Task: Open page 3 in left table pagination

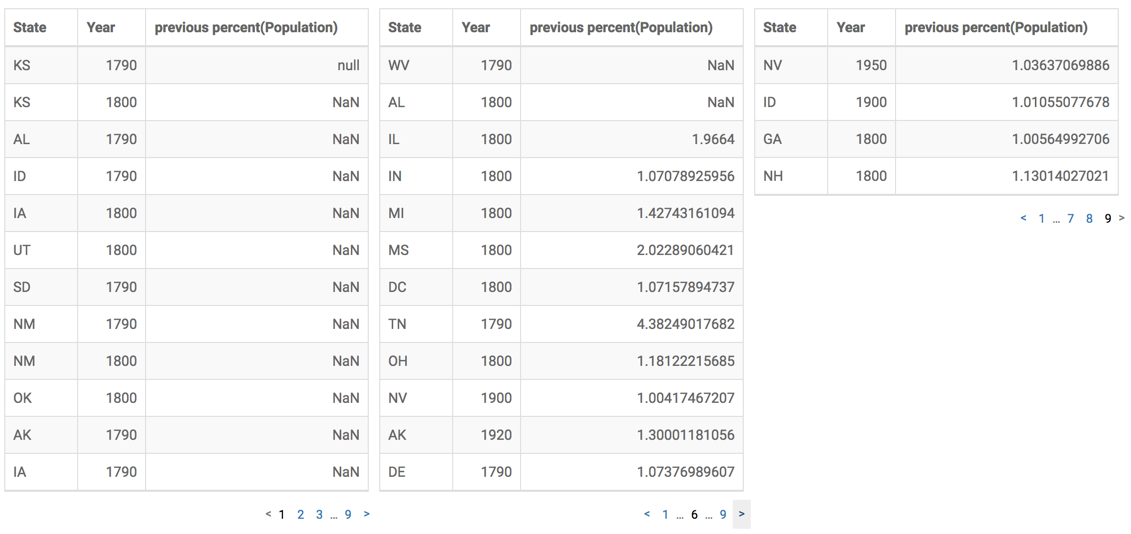Action: (319, 514)
